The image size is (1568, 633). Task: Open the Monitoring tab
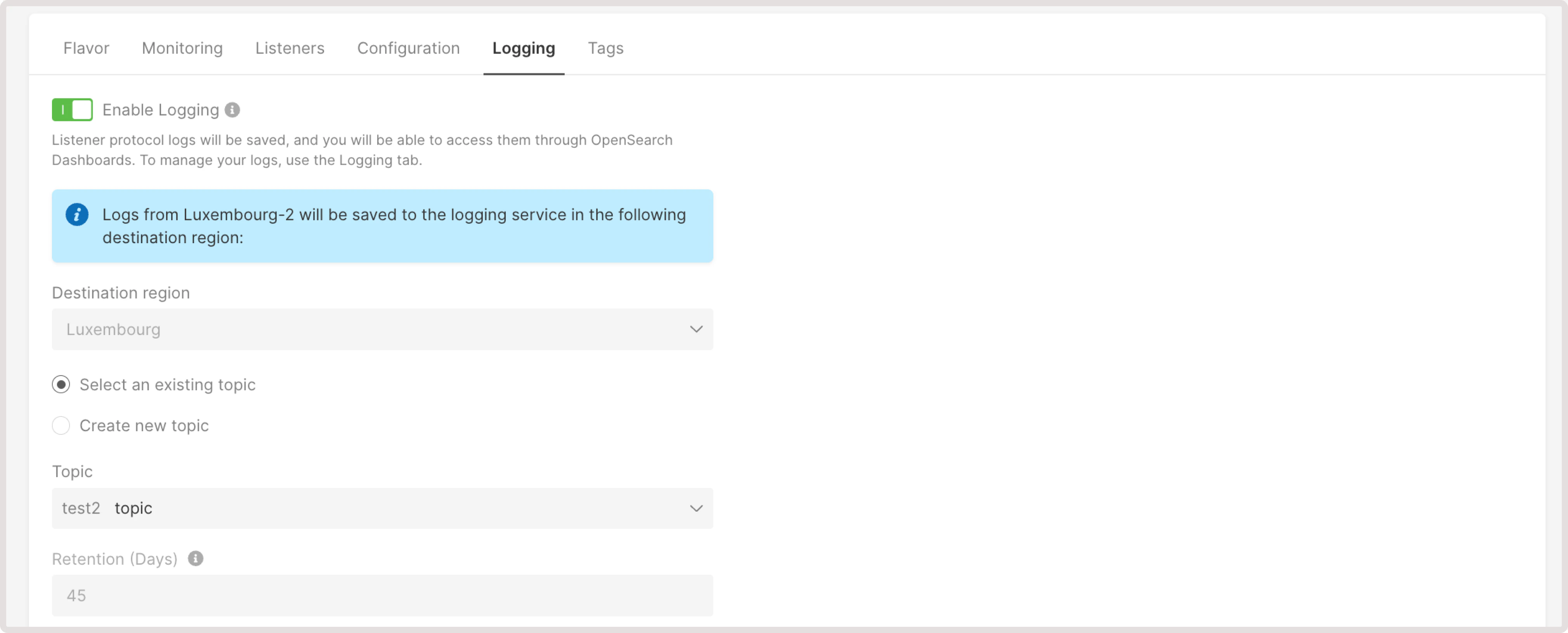(181, 48)
